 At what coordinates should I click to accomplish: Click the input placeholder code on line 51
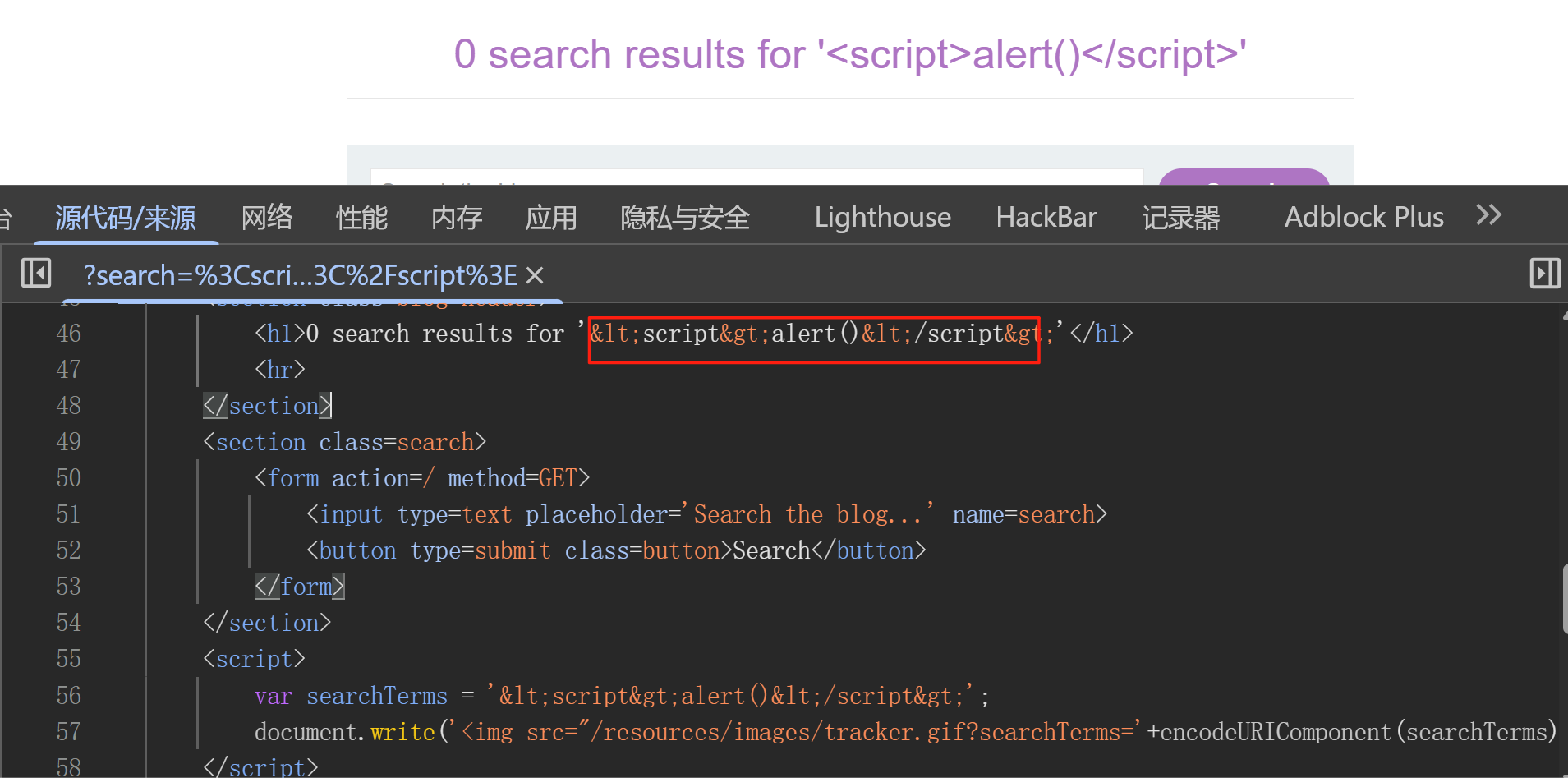(706, 514)
